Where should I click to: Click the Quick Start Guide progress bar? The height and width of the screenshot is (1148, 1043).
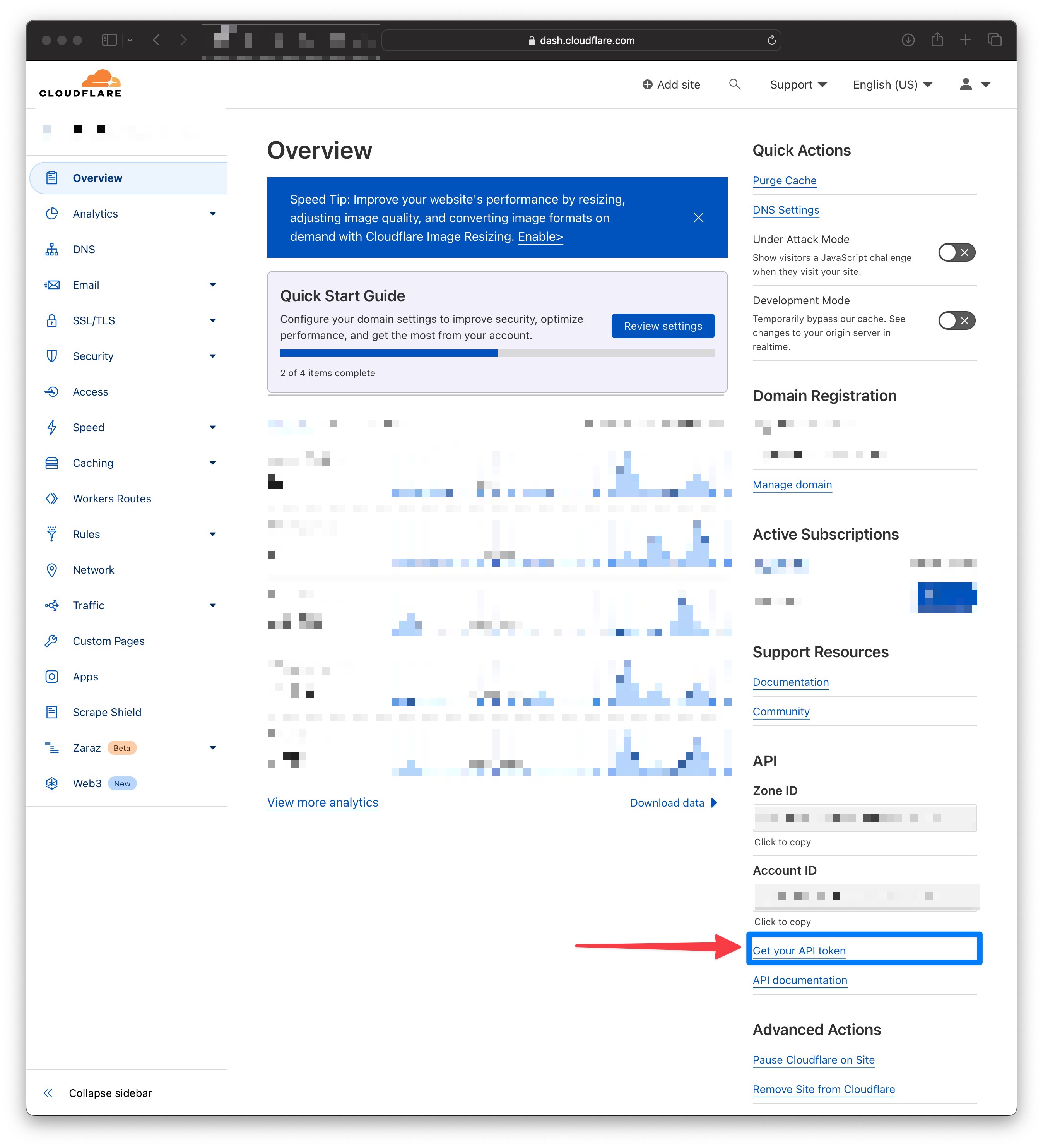click(x=497, y=353)
